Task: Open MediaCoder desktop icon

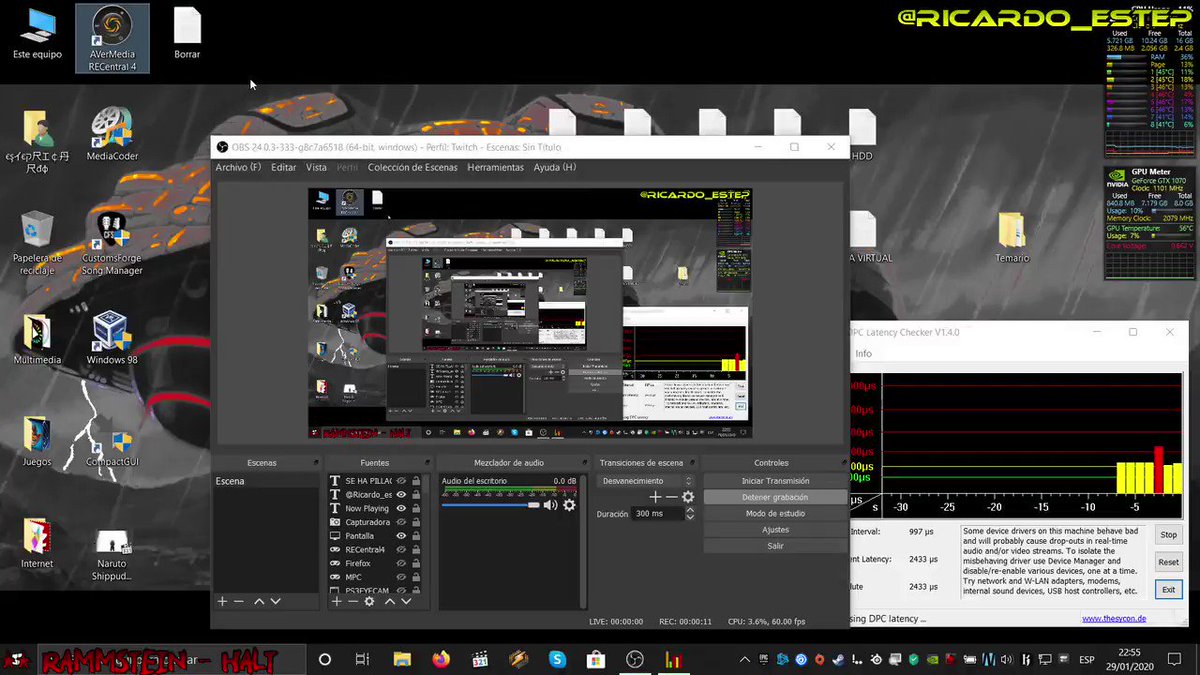Action: coord(112,134)
